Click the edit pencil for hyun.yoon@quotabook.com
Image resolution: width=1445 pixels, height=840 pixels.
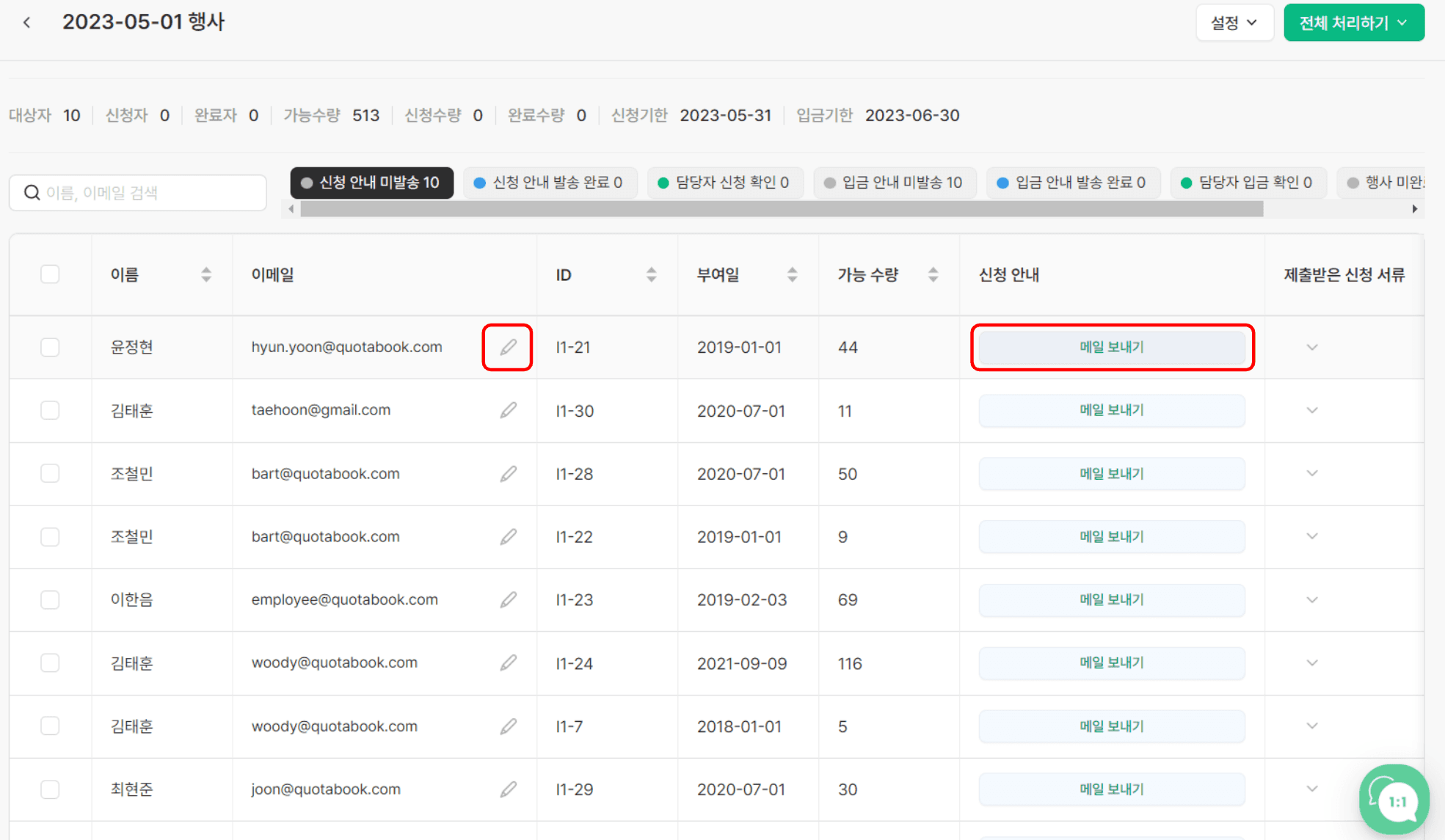tap(508, 347)
